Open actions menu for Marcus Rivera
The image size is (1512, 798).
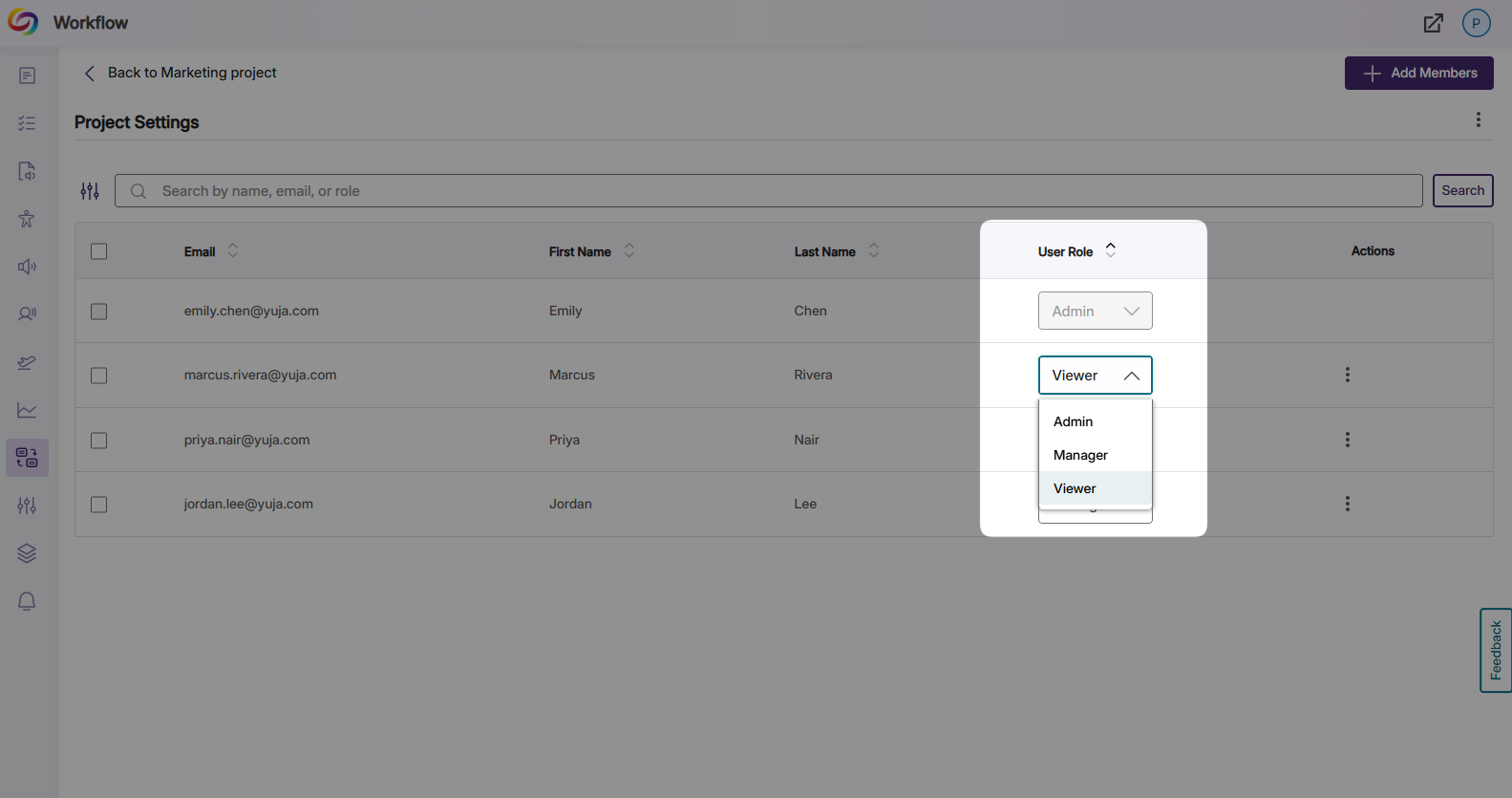click(1347, 375)
